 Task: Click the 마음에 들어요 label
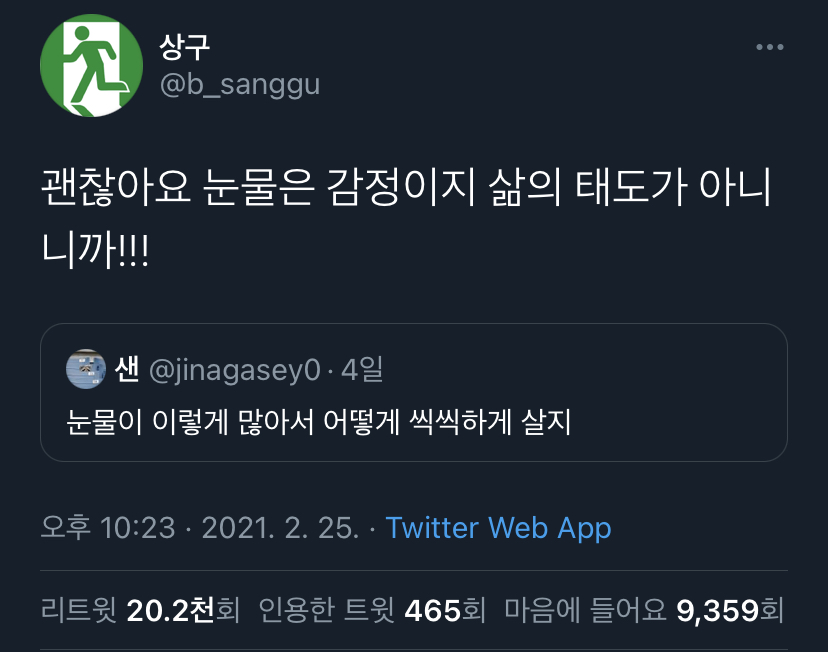585,610
